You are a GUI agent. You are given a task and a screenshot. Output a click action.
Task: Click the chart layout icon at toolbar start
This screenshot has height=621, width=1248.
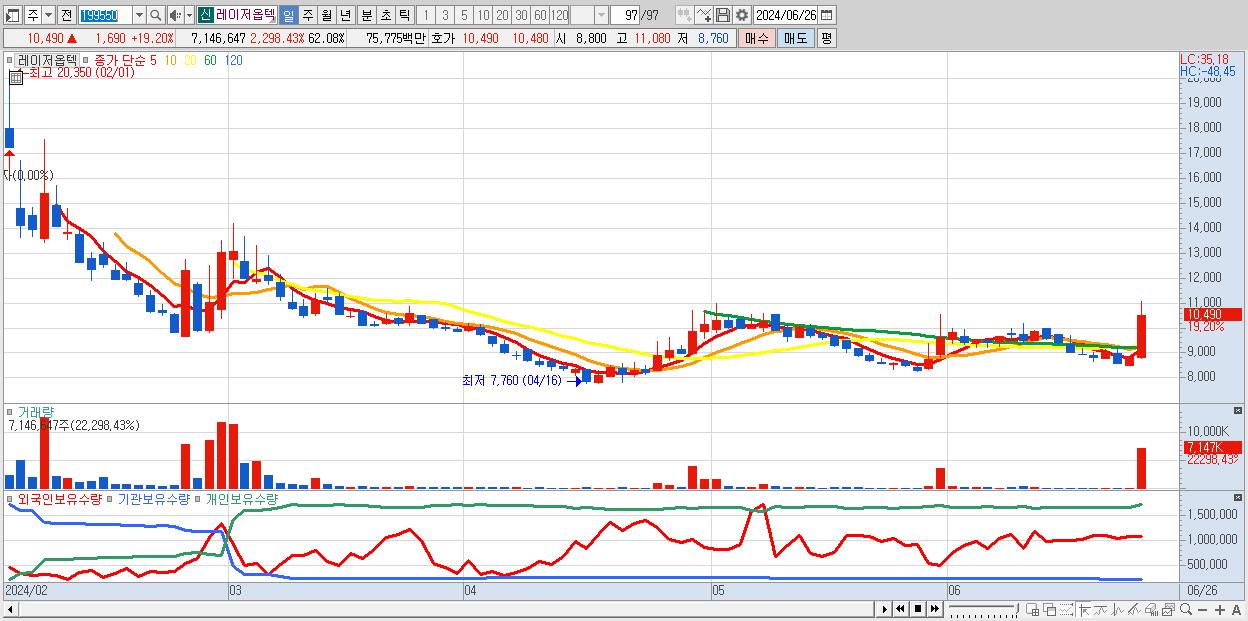[x=12, y=15]
